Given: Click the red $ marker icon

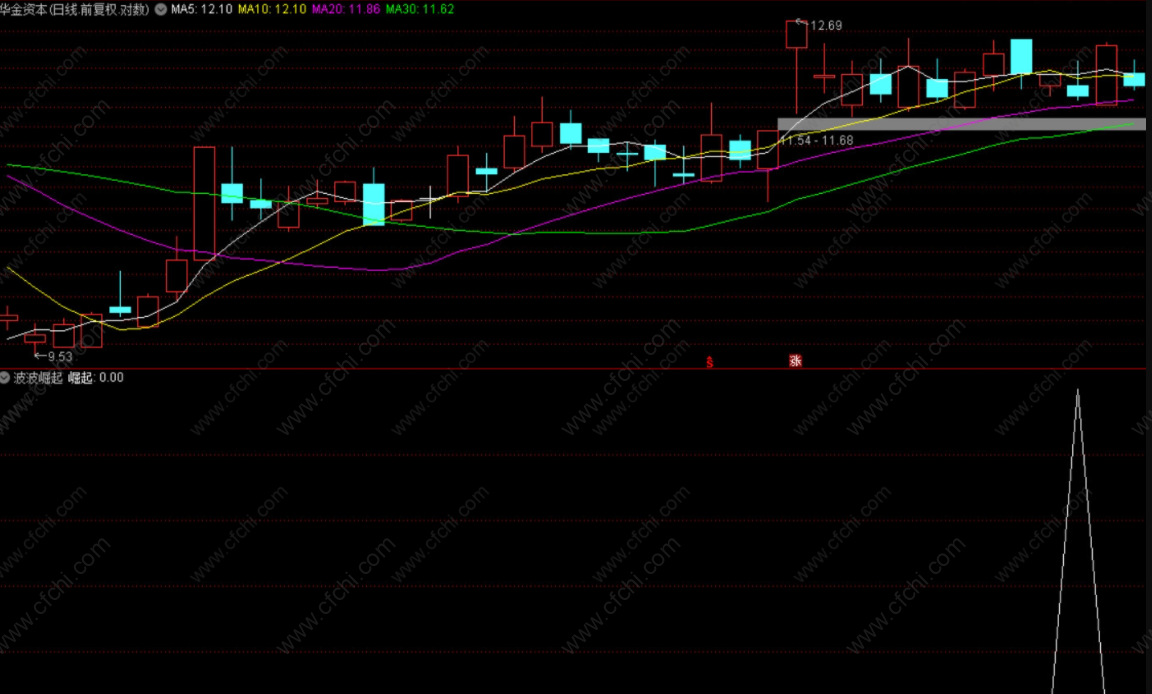Looking at the screenshot, I should click(x=709, y=362).
